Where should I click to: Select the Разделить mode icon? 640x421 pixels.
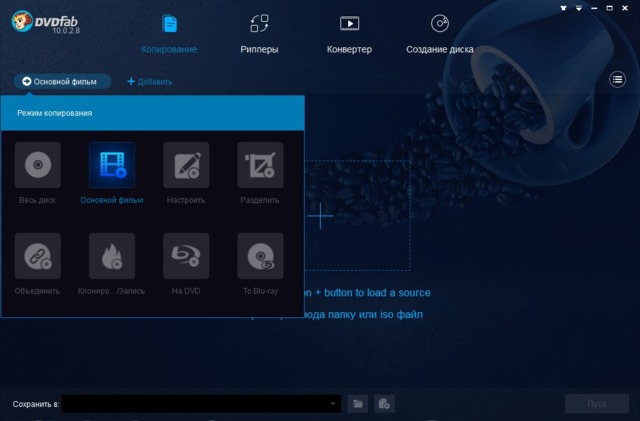tap(260, 166)
